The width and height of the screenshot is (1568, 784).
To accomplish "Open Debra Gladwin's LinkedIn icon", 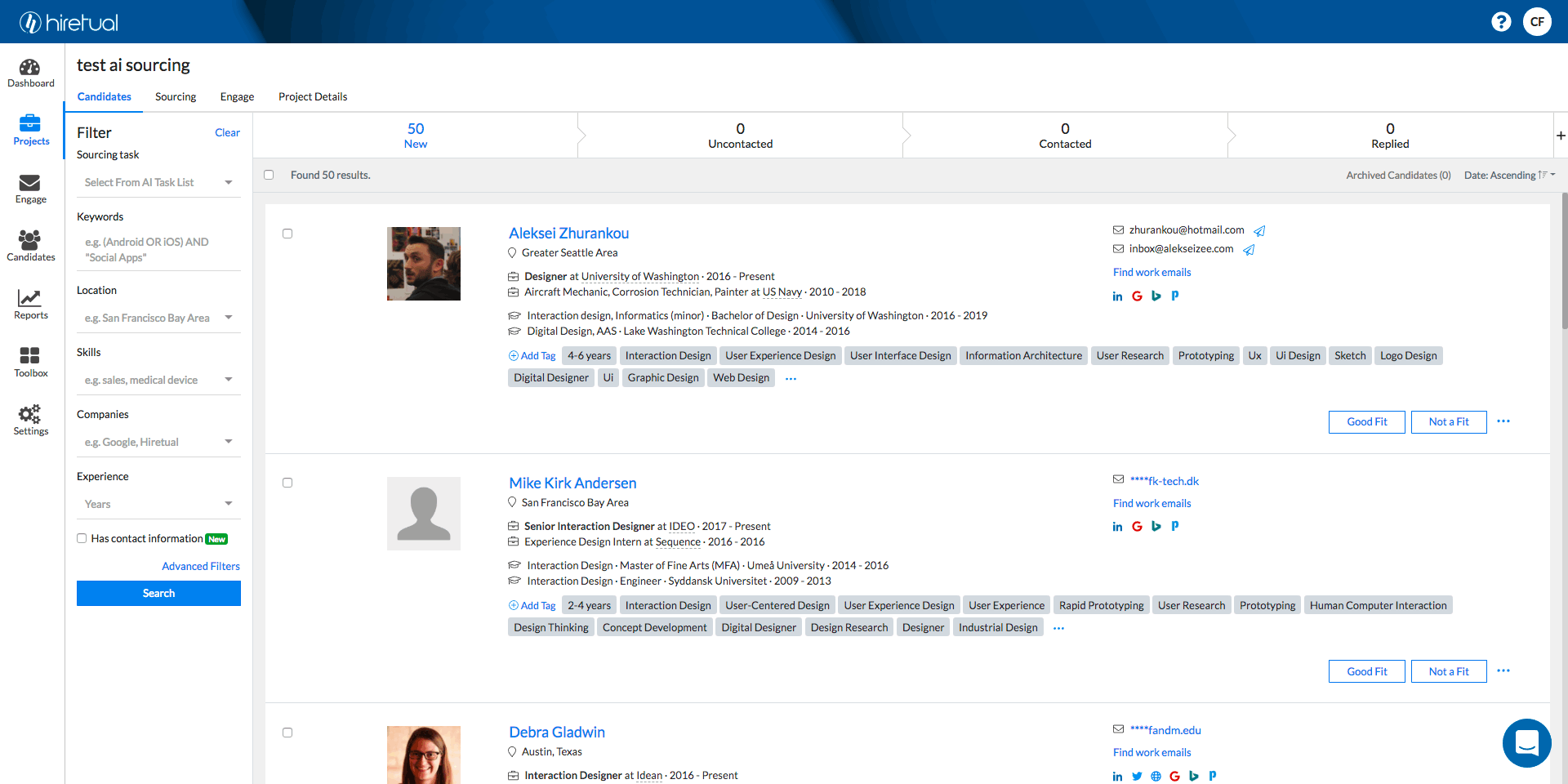I will click(x=1117, y=777).
